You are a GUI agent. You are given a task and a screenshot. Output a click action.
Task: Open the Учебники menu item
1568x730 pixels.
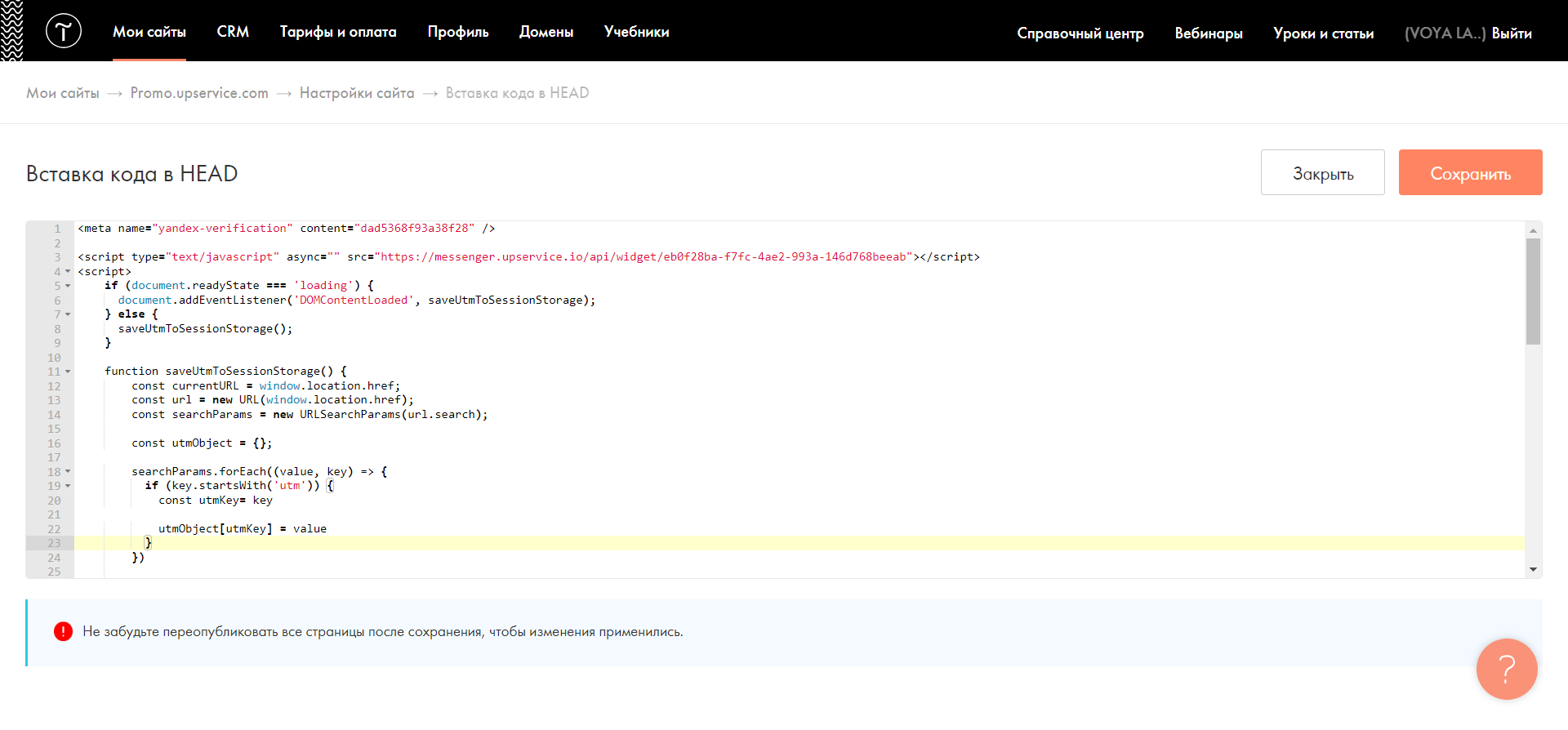pos(637,32)
